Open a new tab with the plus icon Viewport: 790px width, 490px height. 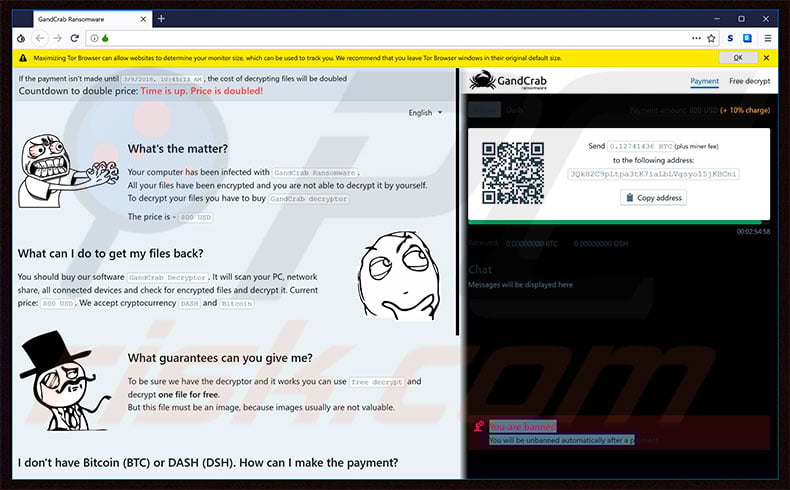pyautogui.click(x=161, y=19)
